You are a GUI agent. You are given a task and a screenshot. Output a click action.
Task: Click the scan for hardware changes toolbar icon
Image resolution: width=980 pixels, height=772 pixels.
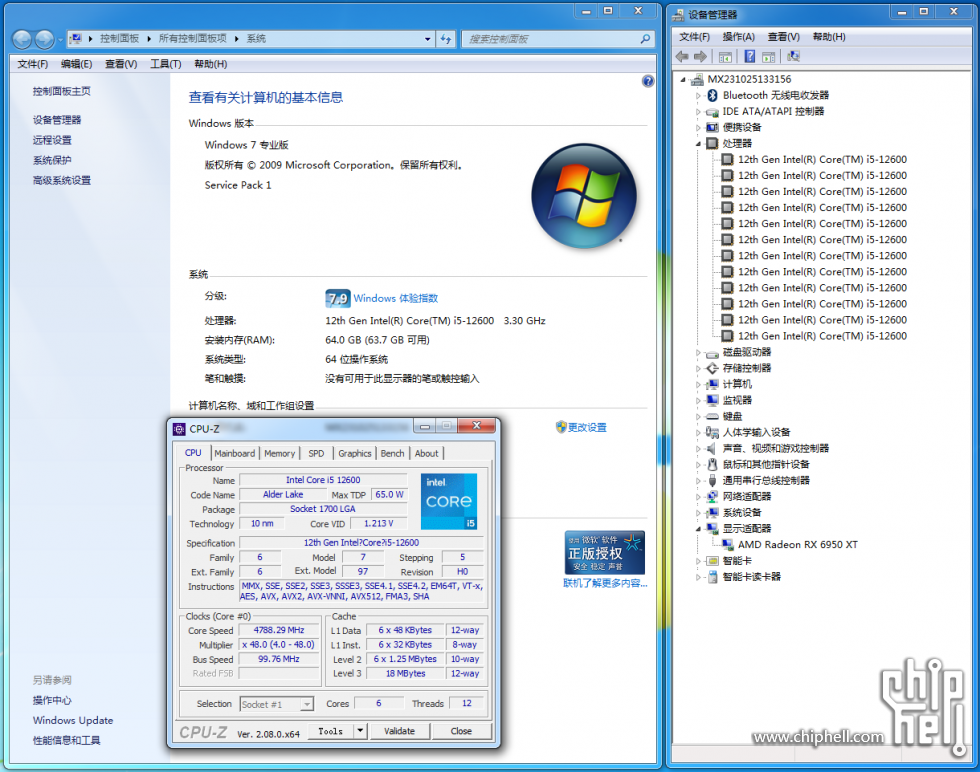[x=794, y=57]
